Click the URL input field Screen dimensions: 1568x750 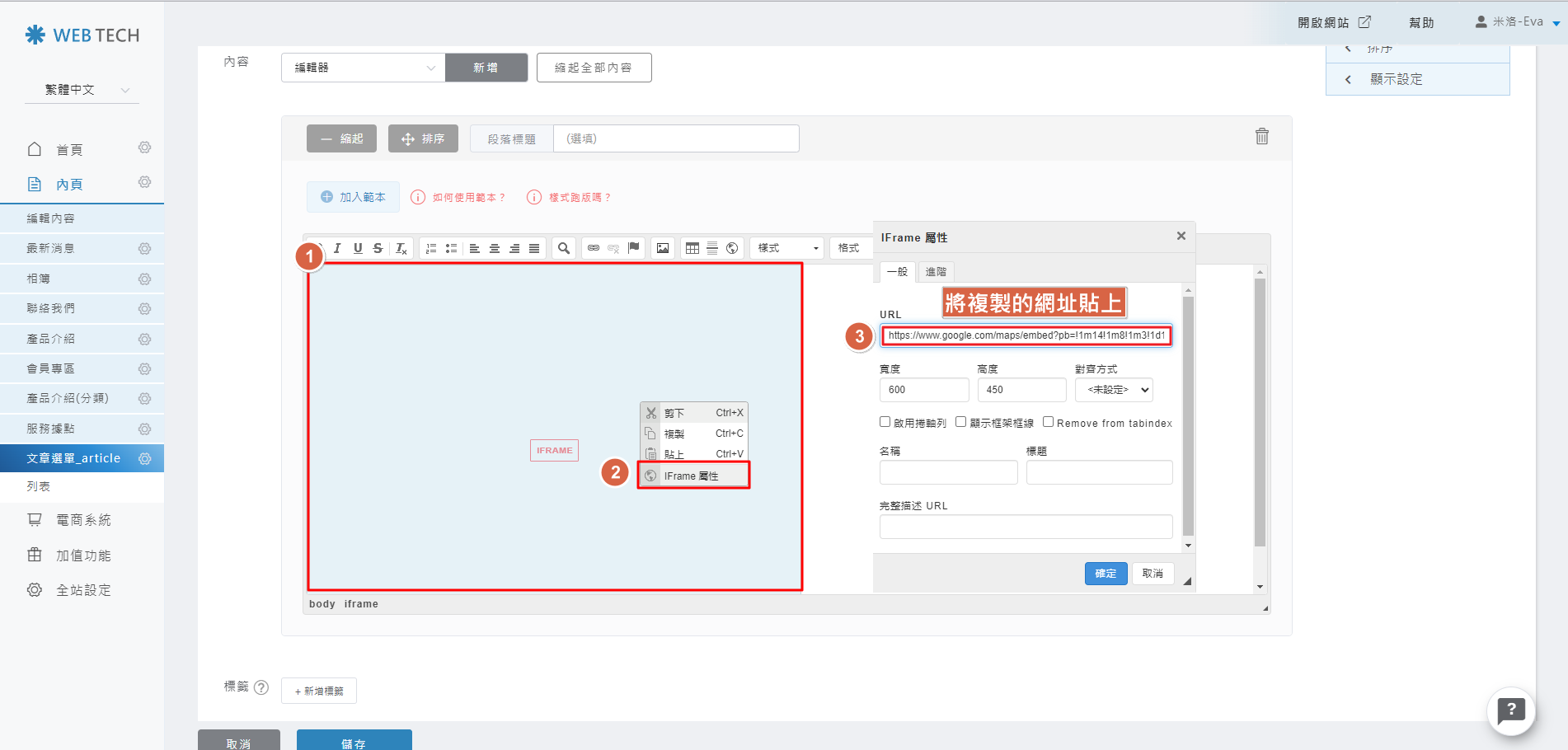pyautogui.click(x=1026, y=335)
